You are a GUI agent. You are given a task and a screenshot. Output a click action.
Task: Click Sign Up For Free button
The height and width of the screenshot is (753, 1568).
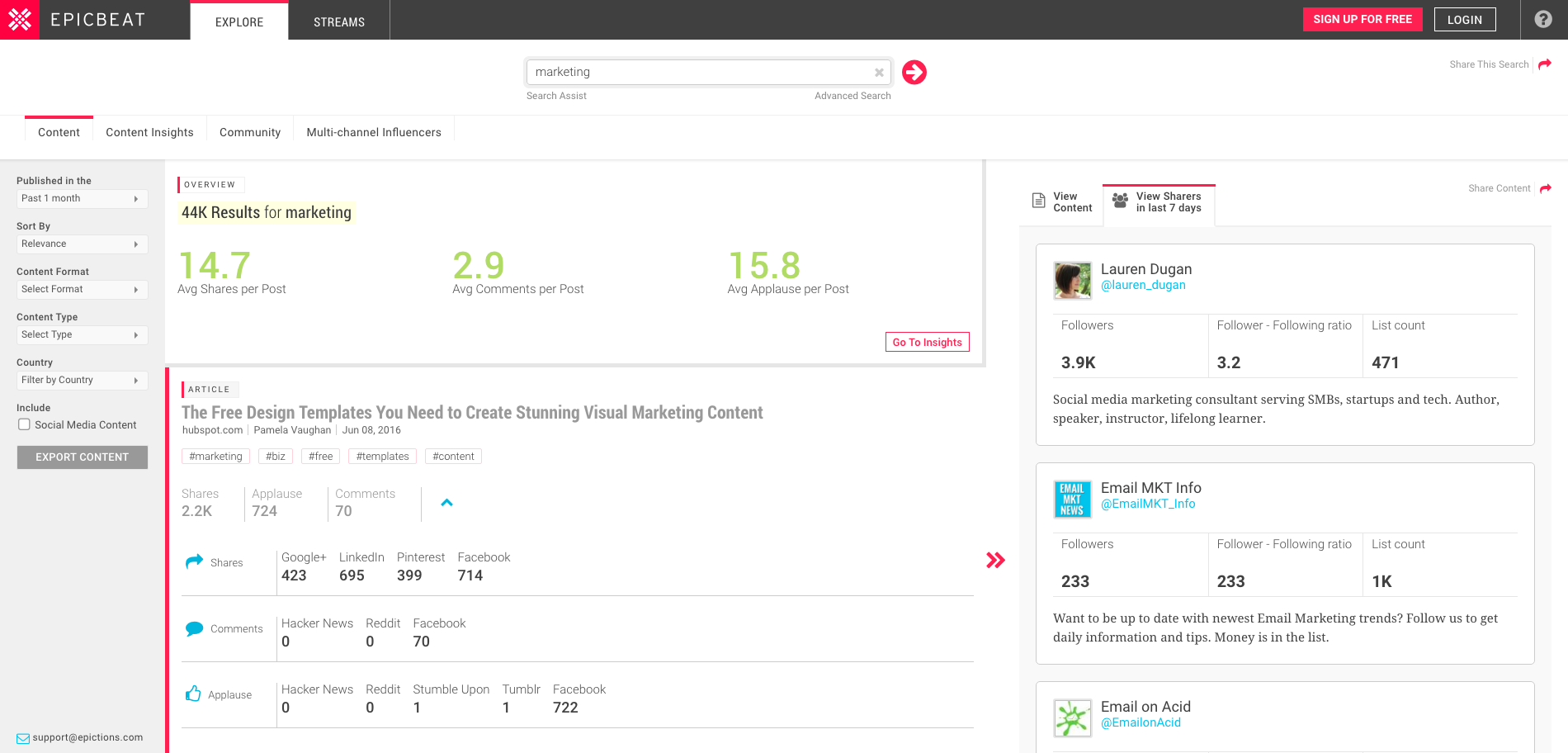(1363, 19)
